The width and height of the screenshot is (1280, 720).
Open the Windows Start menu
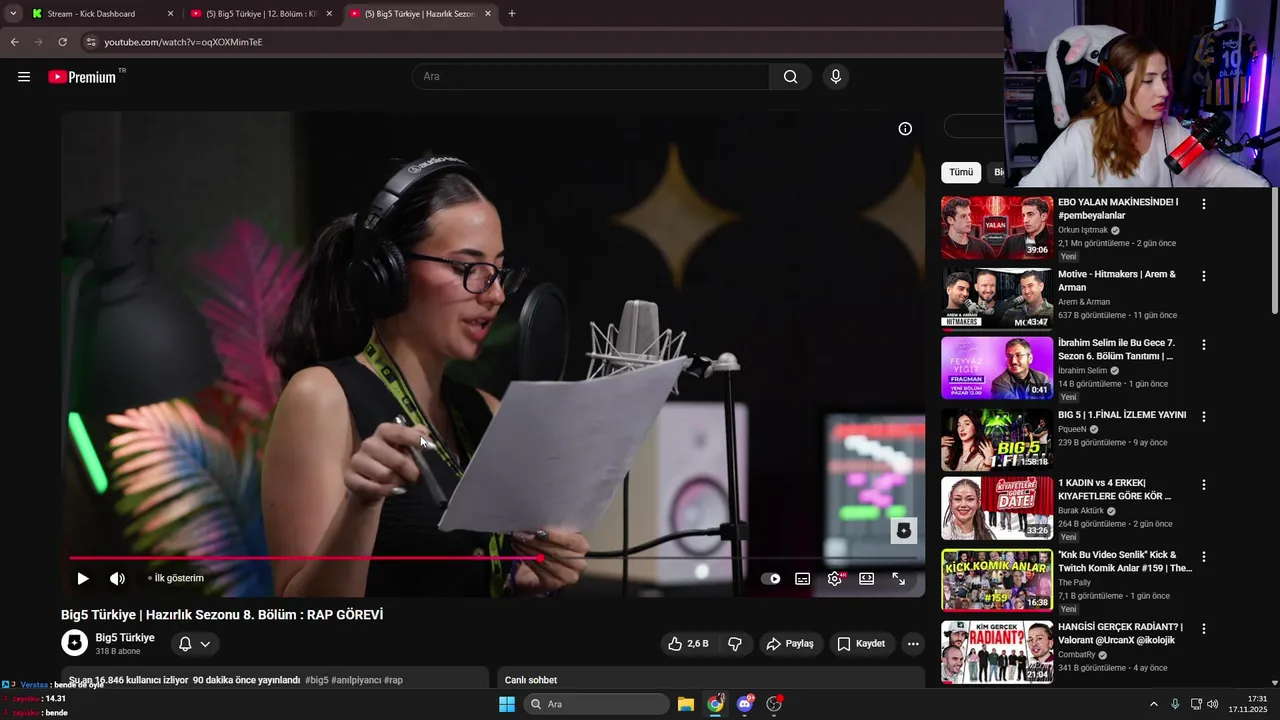coord(507,704)
